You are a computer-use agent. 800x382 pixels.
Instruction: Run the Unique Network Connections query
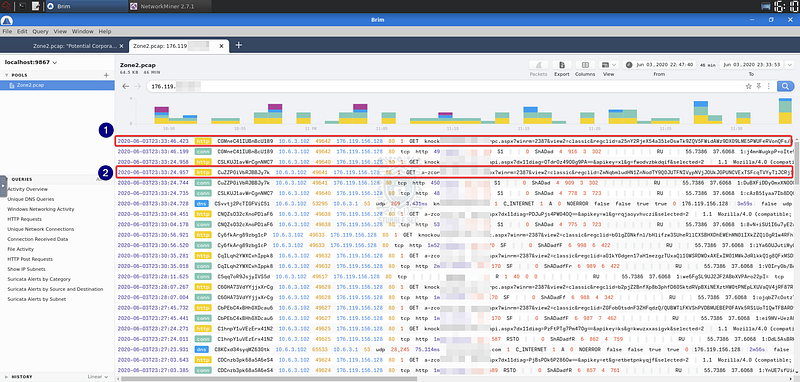(41, 229)
